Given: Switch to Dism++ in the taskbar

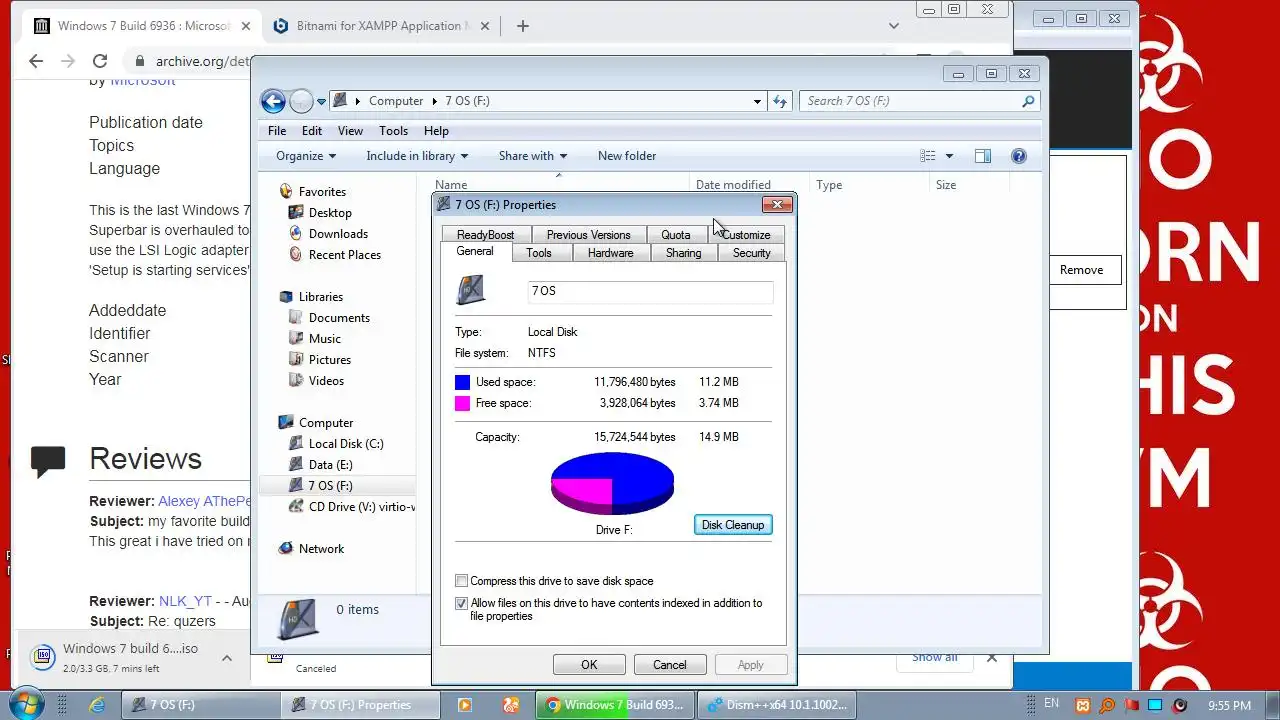Looking at the screenshot, I should (777, 705).
